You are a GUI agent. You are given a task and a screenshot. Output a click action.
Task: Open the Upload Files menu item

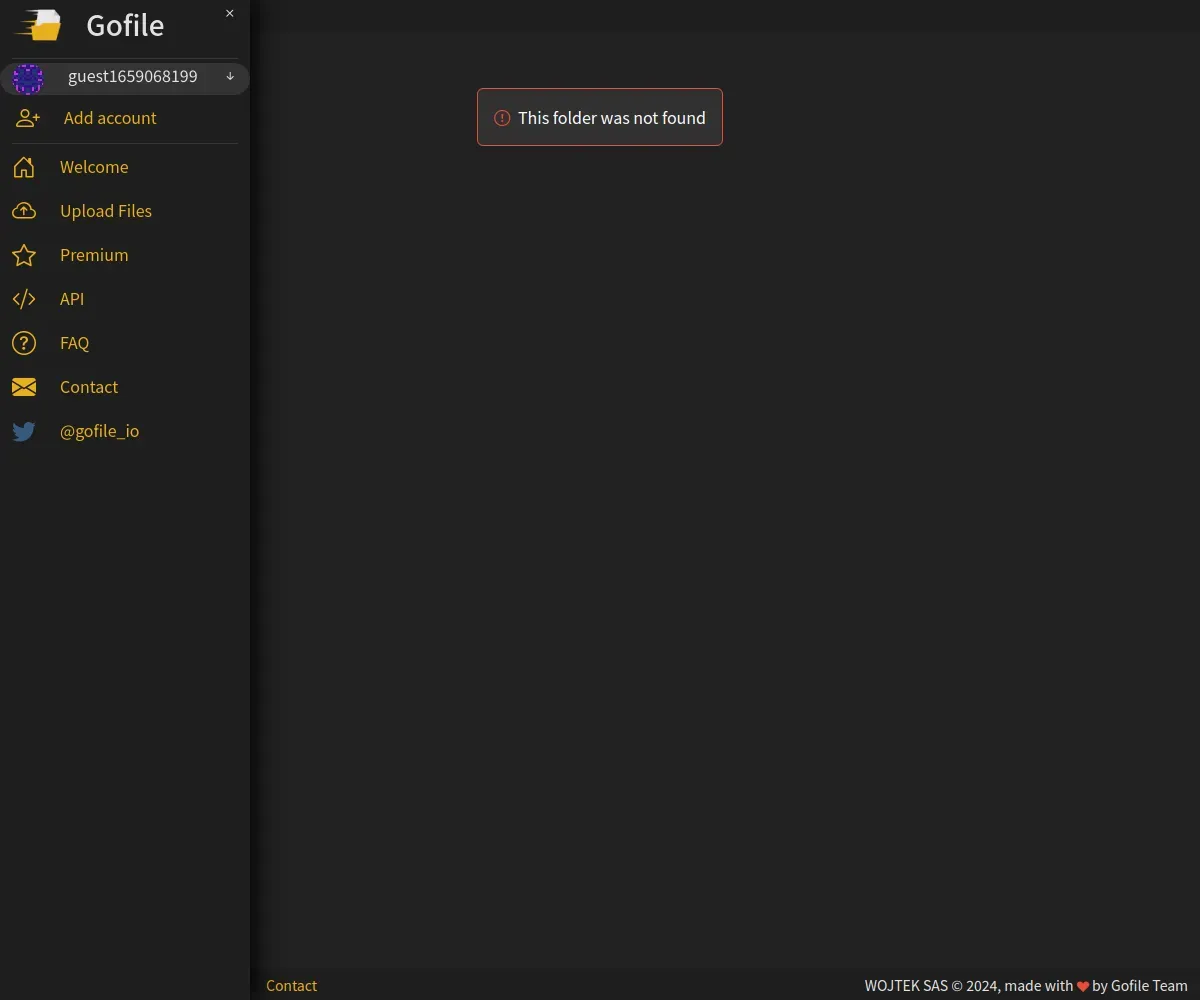point(106,211)
